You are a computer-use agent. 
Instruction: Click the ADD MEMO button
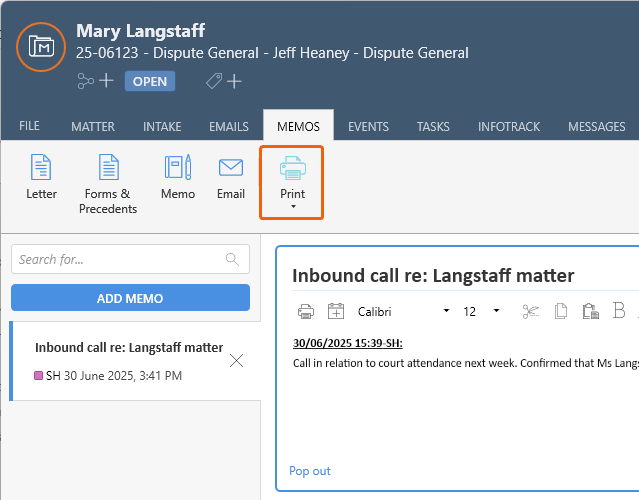click(130, 298)
